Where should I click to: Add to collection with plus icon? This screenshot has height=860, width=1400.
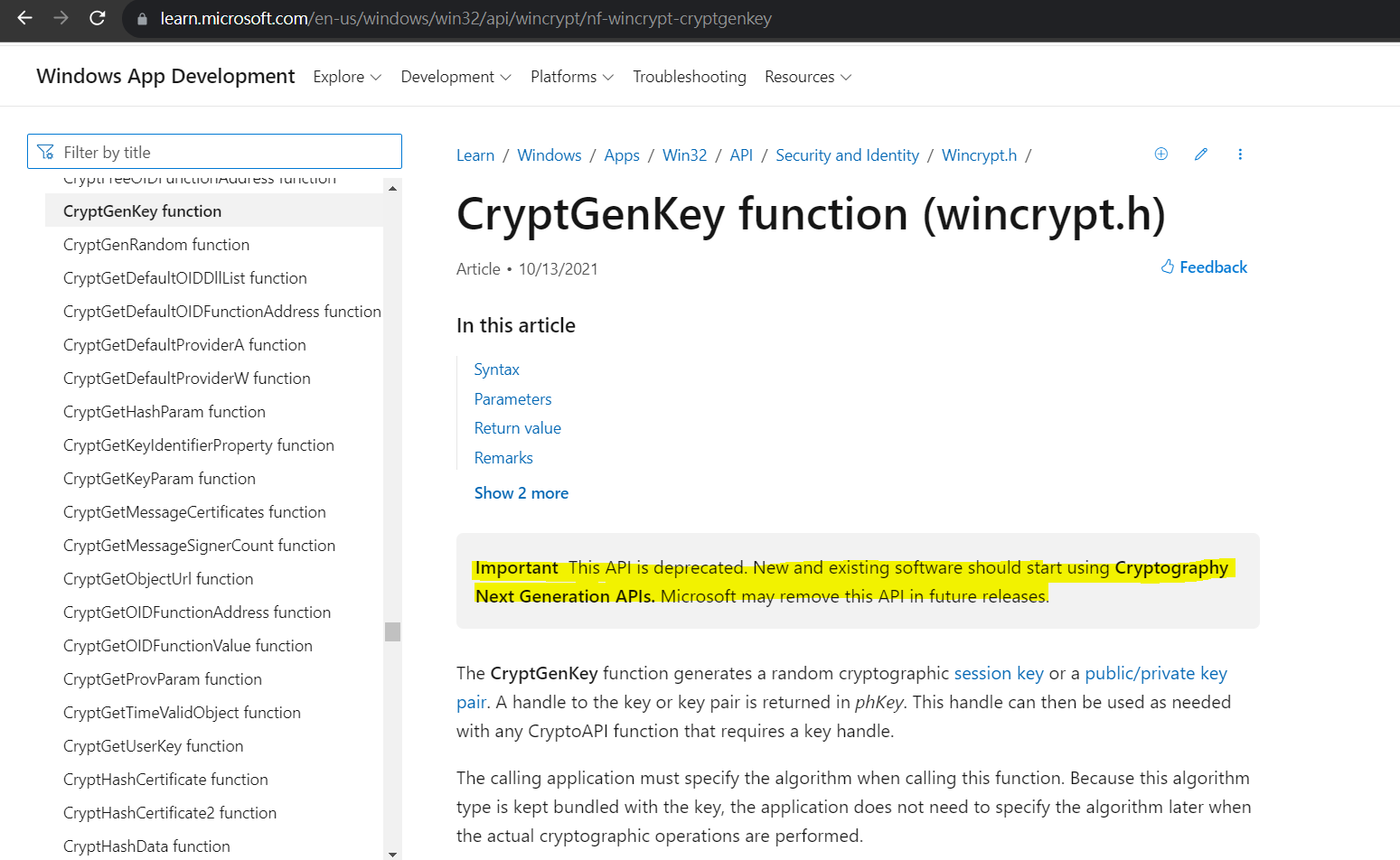(x=1161, y=154)
